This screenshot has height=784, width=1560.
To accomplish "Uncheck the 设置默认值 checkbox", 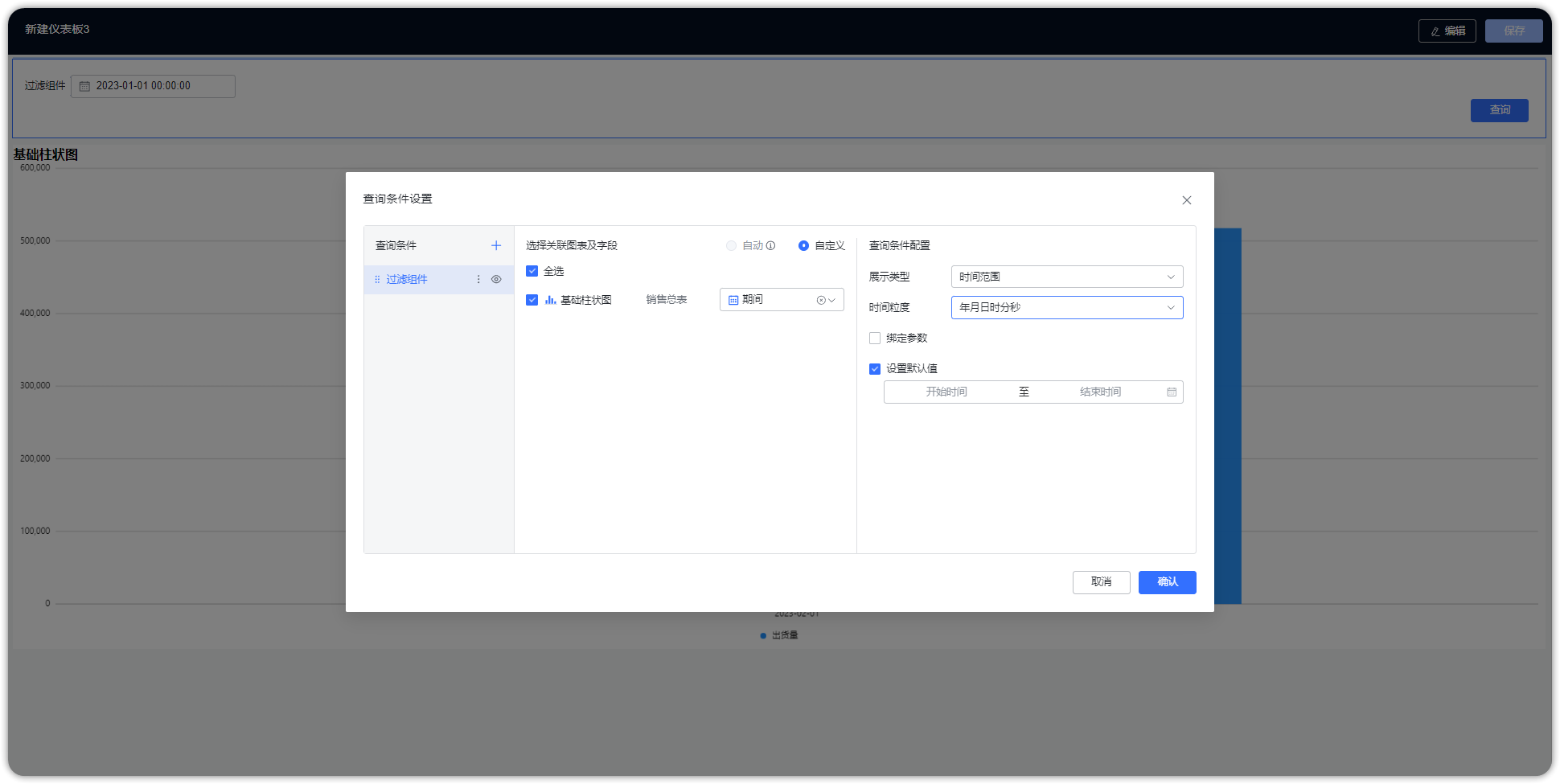I will [875, 368].
